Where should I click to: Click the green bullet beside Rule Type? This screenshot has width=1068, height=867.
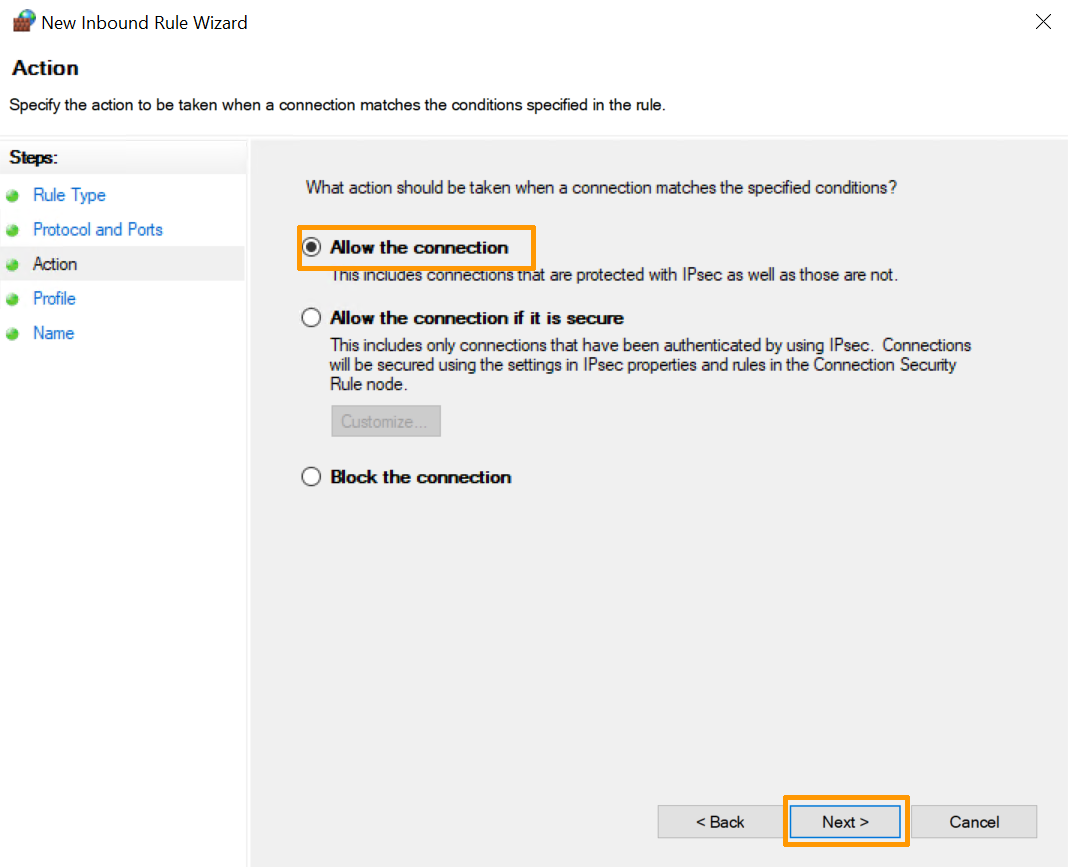tap(13, 196)
